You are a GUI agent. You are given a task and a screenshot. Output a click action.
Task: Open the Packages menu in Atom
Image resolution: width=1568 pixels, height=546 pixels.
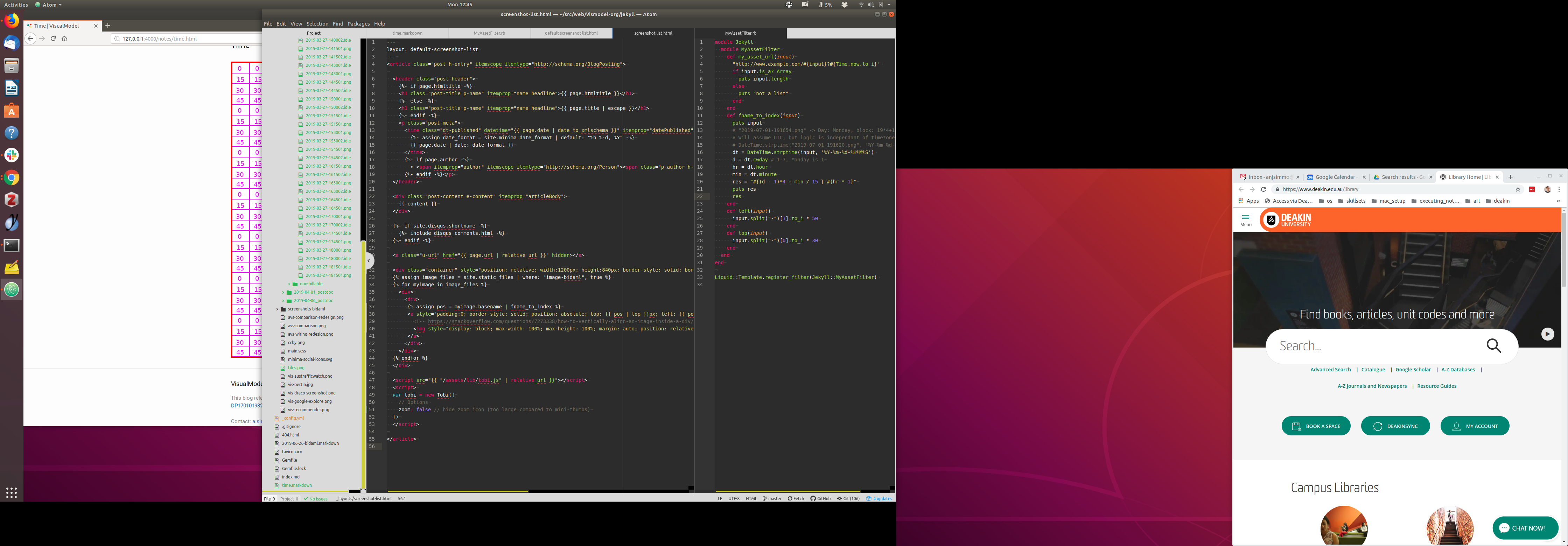358,24
